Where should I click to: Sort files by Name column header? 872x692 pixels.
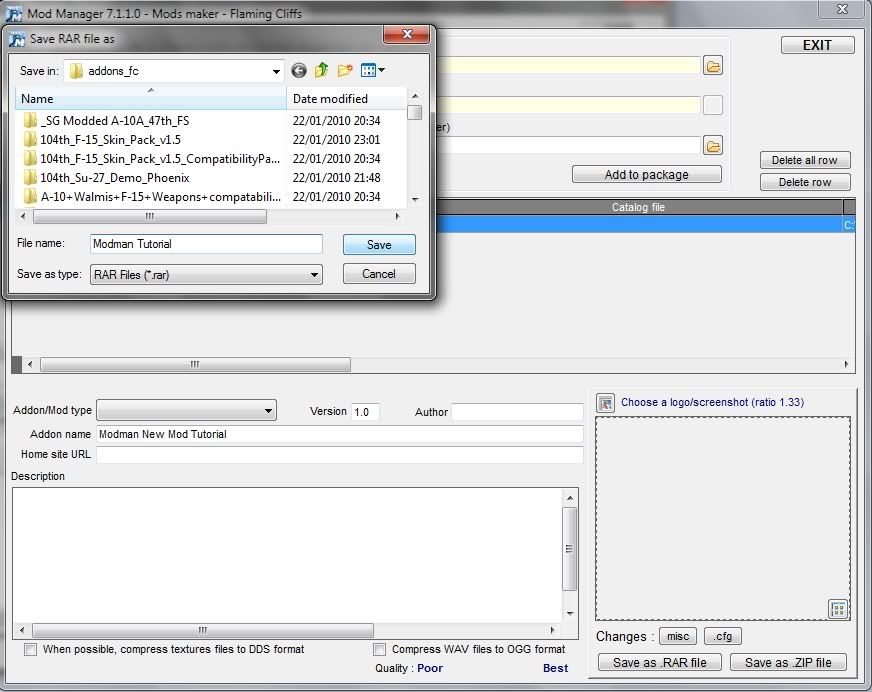[x=150, y=99]
